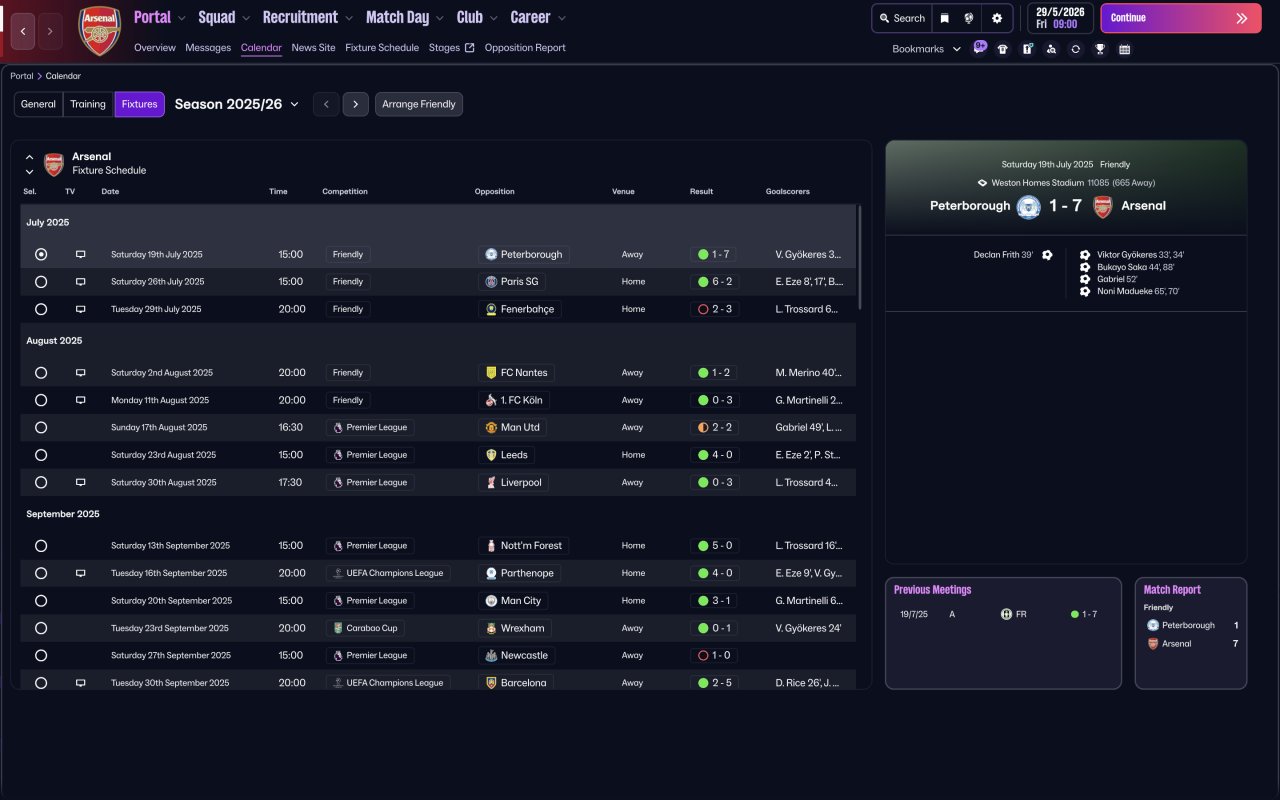Screen dimensions: 1280x800
Task: Select the Paris SG fixture radio button
Action: pyautogui.click(x=41, y=282)
